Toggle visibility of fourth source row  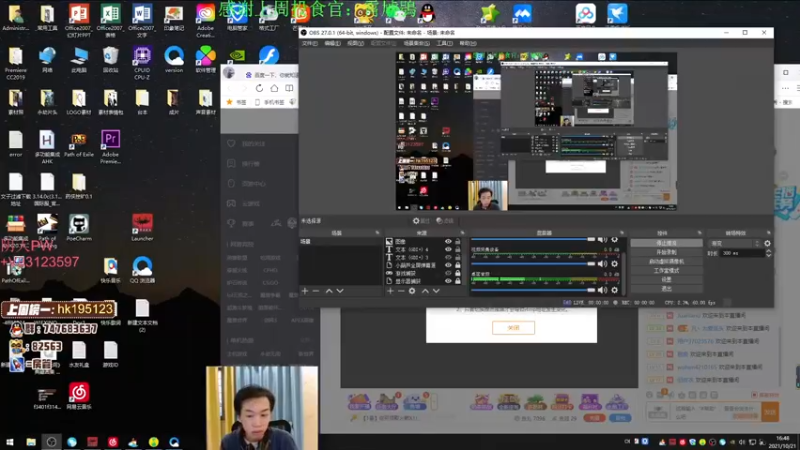tap(448, 265)
